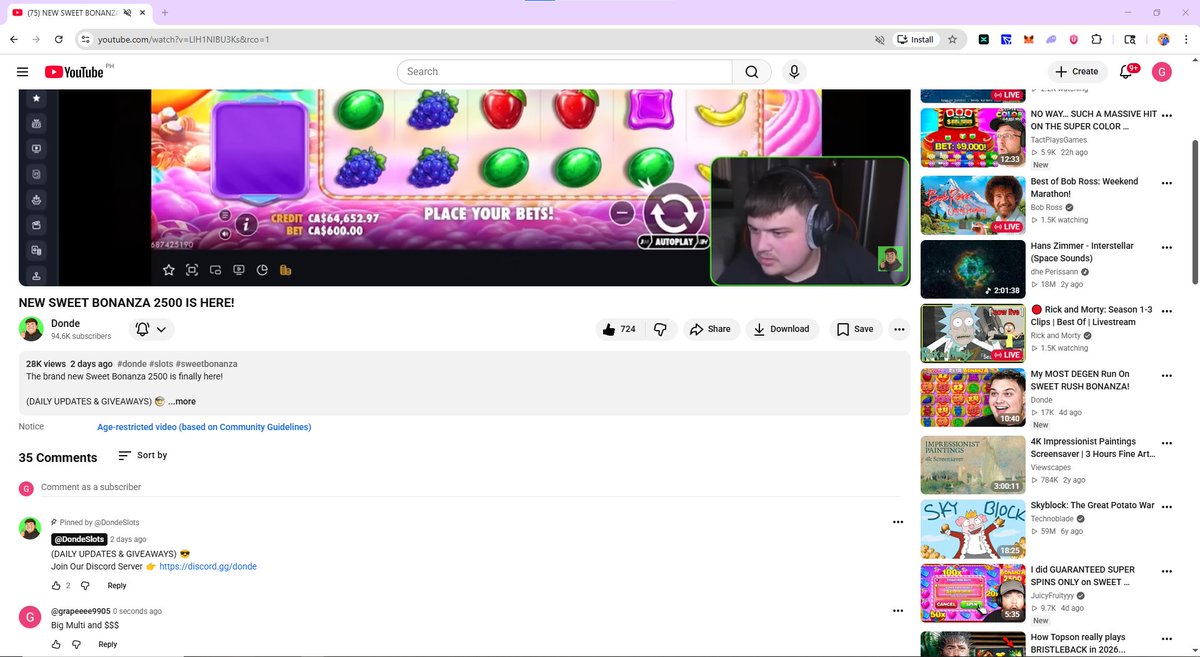Dislike the pinned DondeSlots comment
1200x657 pixels.
[85, 585]
